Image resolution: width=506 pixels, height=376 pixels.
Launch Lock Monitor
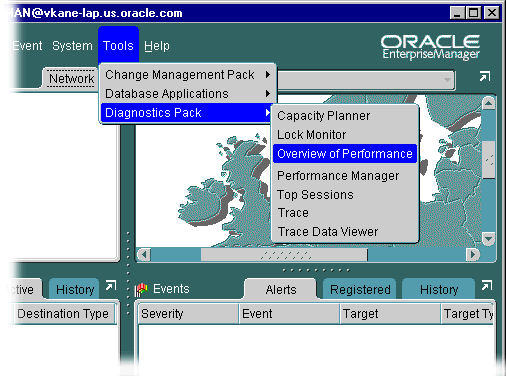[x=345, y=135]
